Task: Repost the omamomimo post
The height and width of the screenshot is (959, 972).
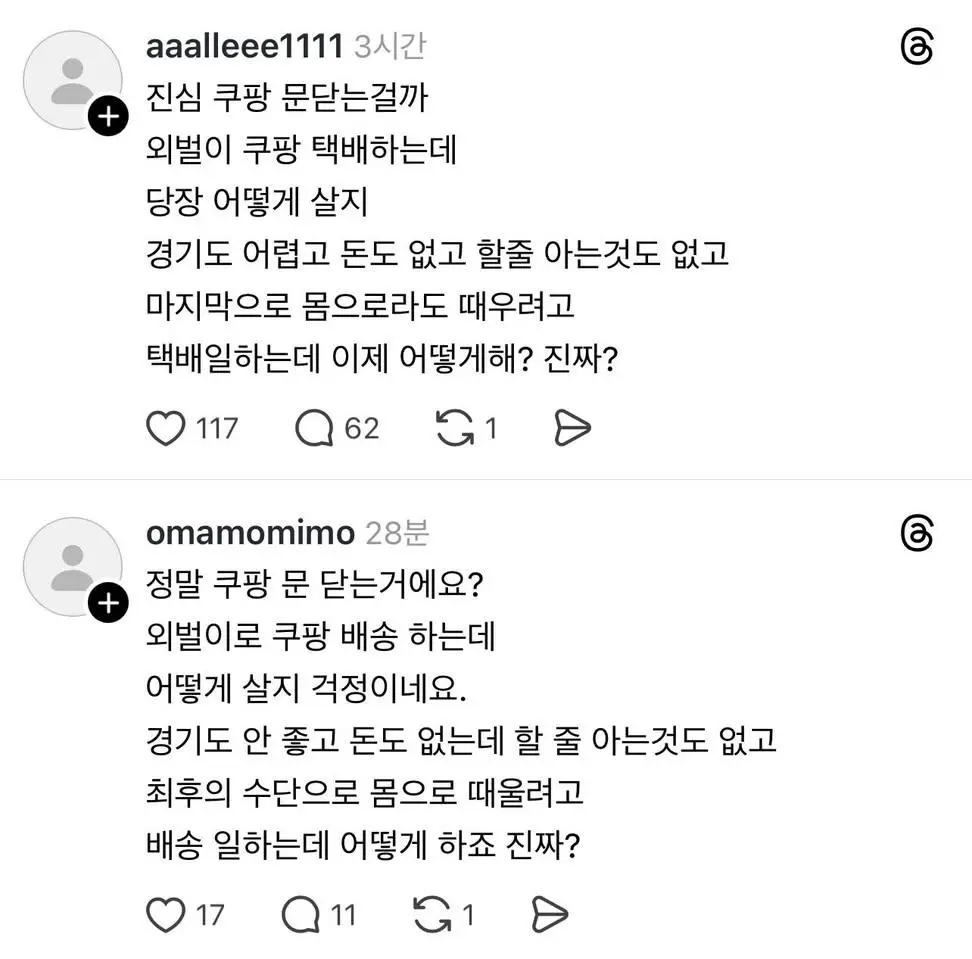Action: click(x=431, y=914)
